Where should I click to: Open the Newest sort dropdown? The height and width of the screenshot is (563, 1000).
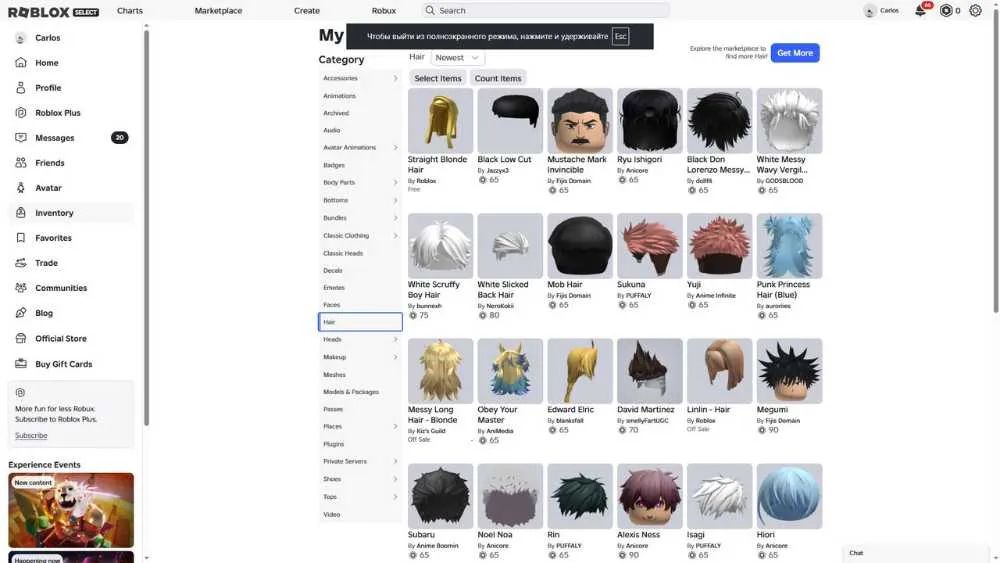pyautogui.click(x=457, y=57)
